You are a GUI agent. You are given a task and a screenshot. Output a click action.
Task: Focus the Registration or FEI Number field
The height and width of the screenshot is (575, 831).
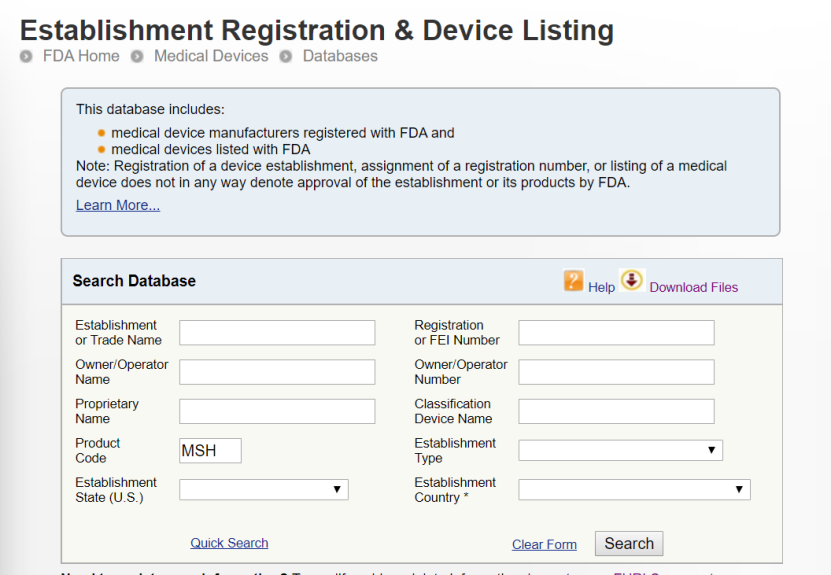pyautogui.click(x=616, y=333)
